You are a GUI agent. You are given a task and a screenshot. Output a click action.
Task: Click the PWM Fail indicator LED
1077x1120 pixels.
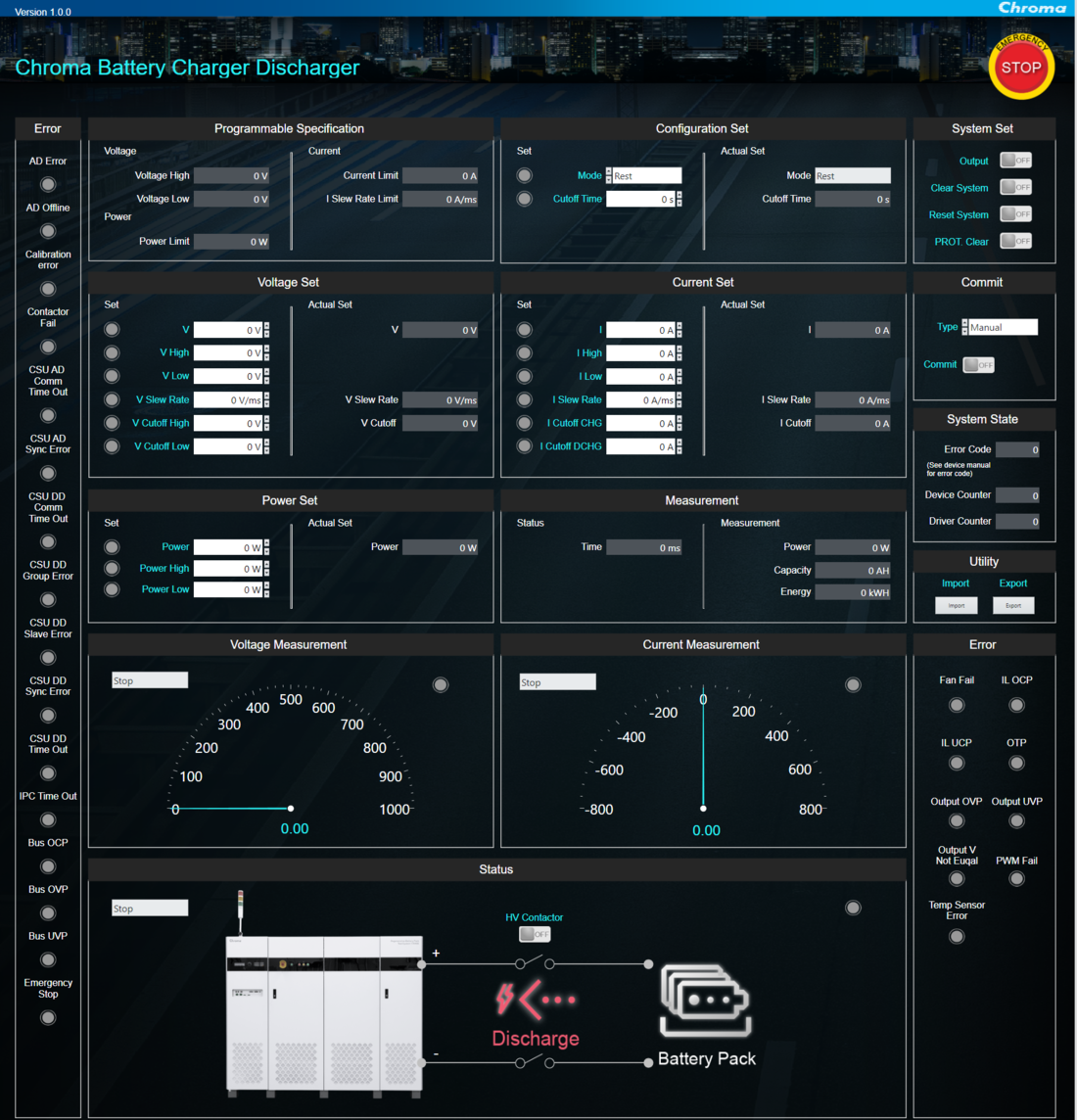pyautogui.click(x=1016, y=878)
